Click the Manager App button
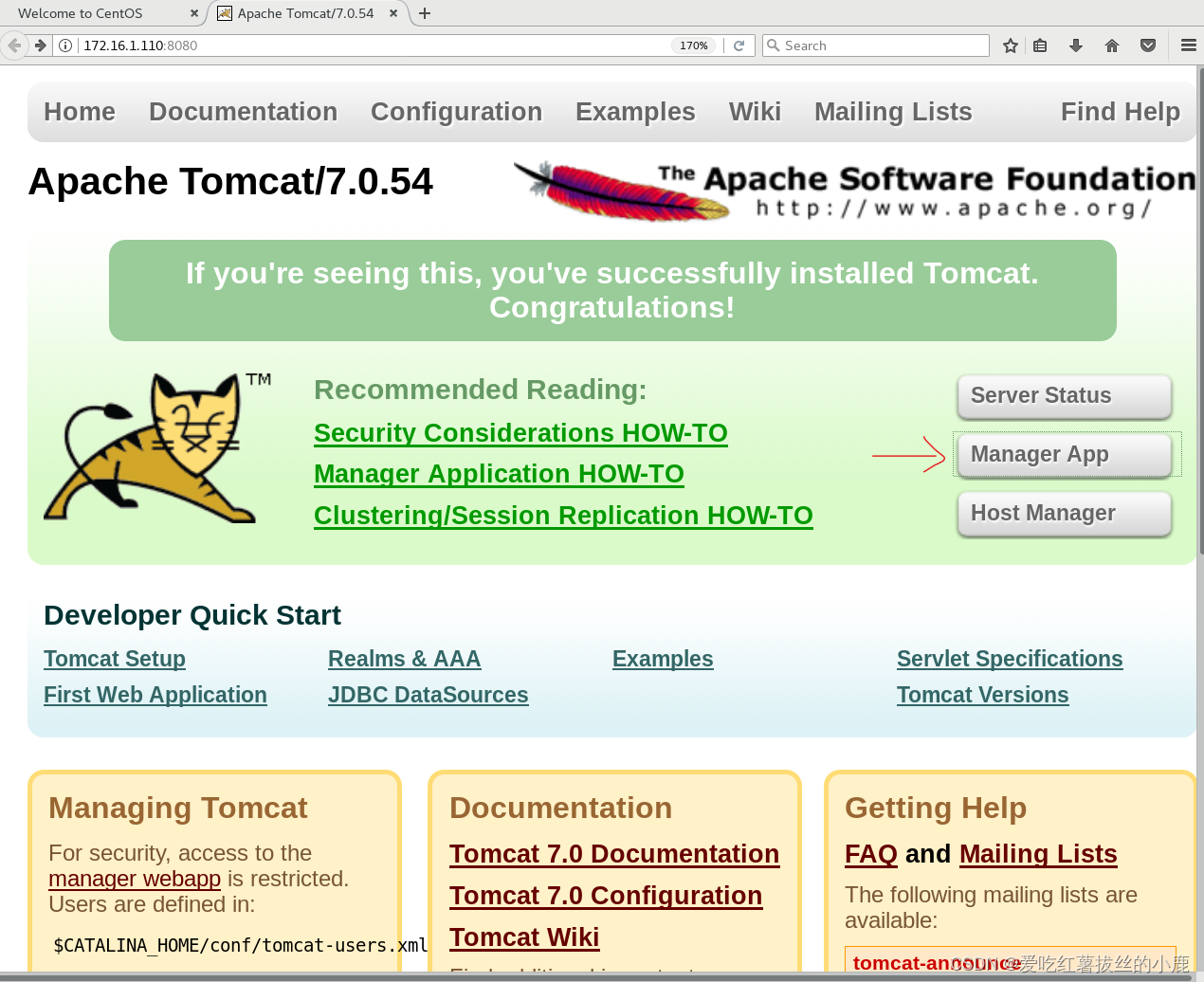1204x982 pixels. click(1064, 454)
